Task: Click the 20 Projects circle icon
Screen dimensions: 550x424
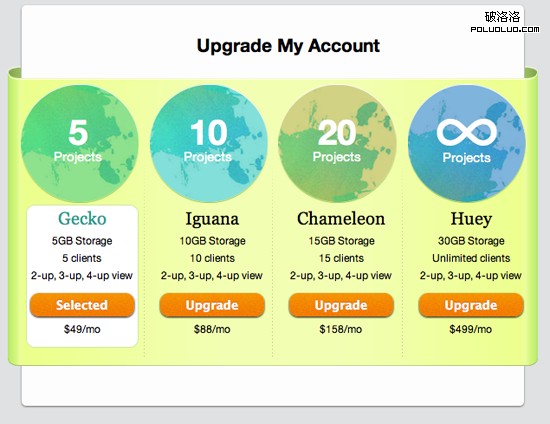Action: point(337,144)
